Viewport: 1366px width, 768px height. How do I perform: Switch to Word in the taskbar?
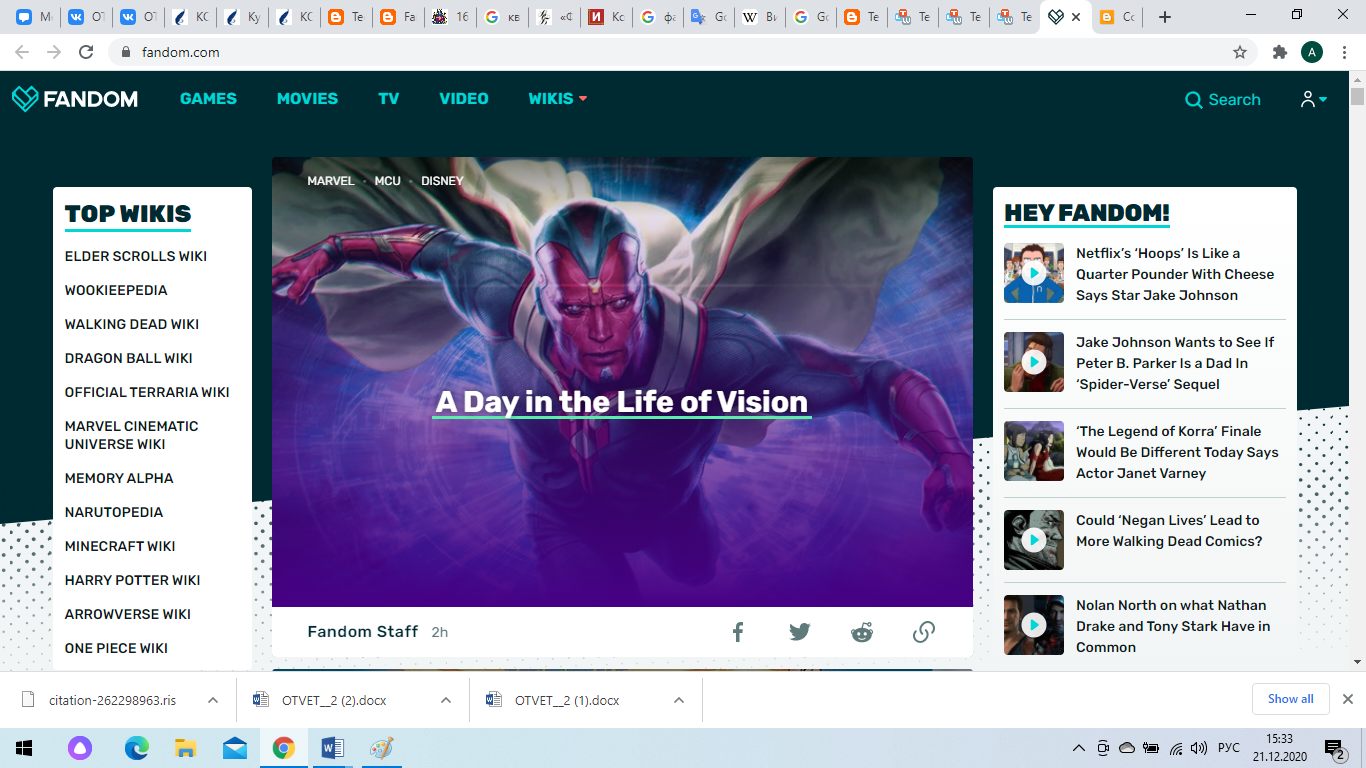(333, 748)
